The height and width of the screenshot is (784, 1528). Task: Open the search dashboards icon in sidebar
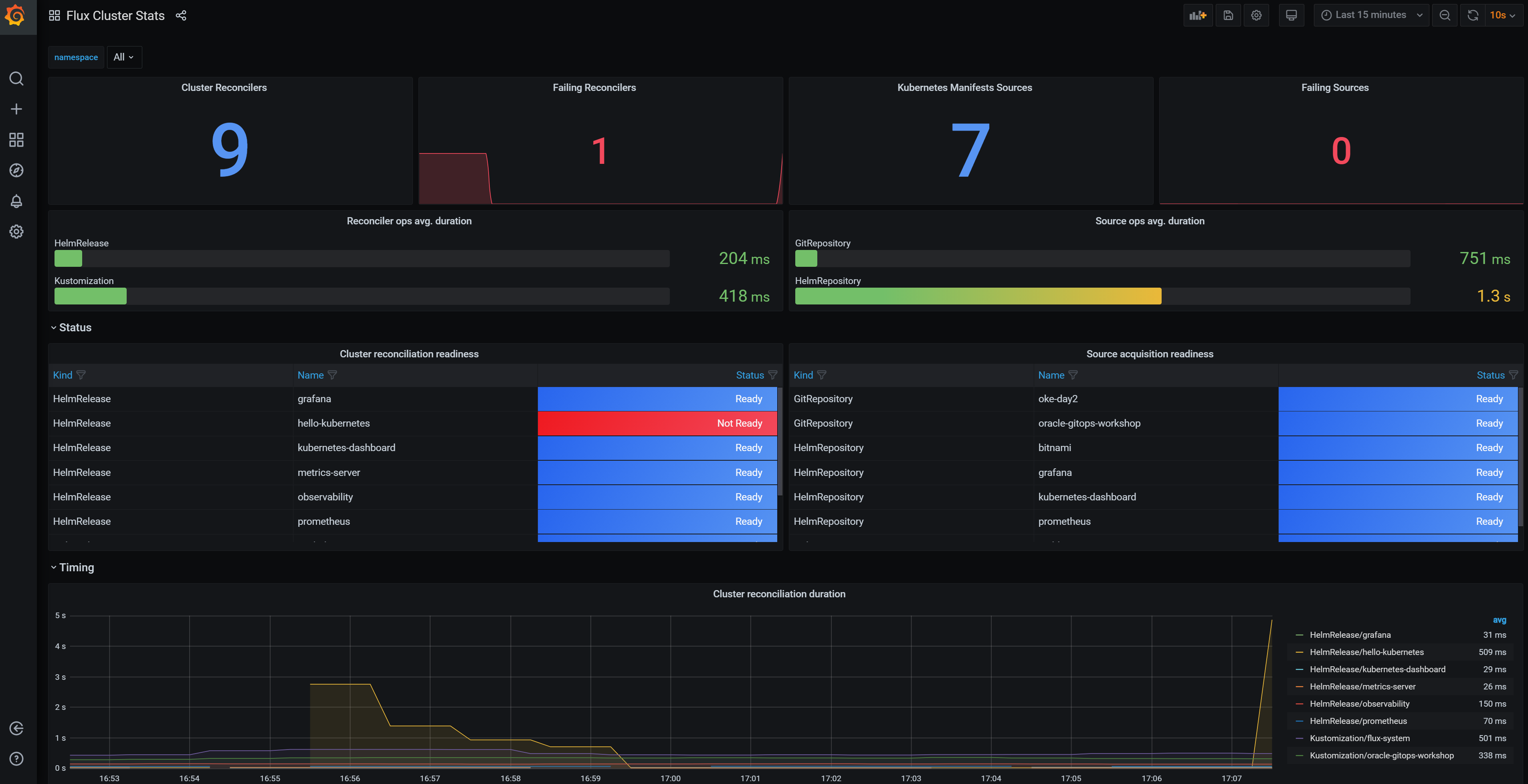(x=16, y=78)
